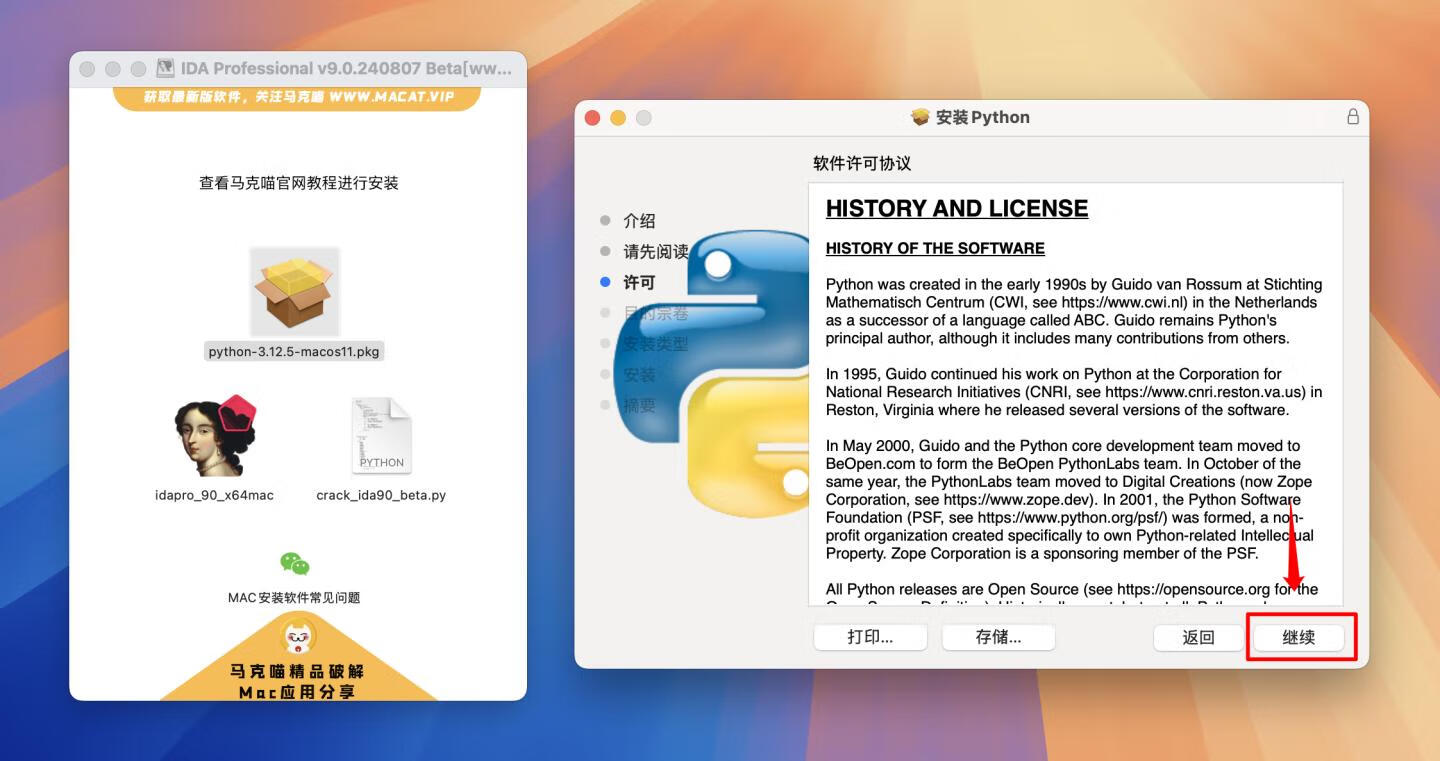Click the 查看马克喵官网教程进行安装 text

pos(299,183)
